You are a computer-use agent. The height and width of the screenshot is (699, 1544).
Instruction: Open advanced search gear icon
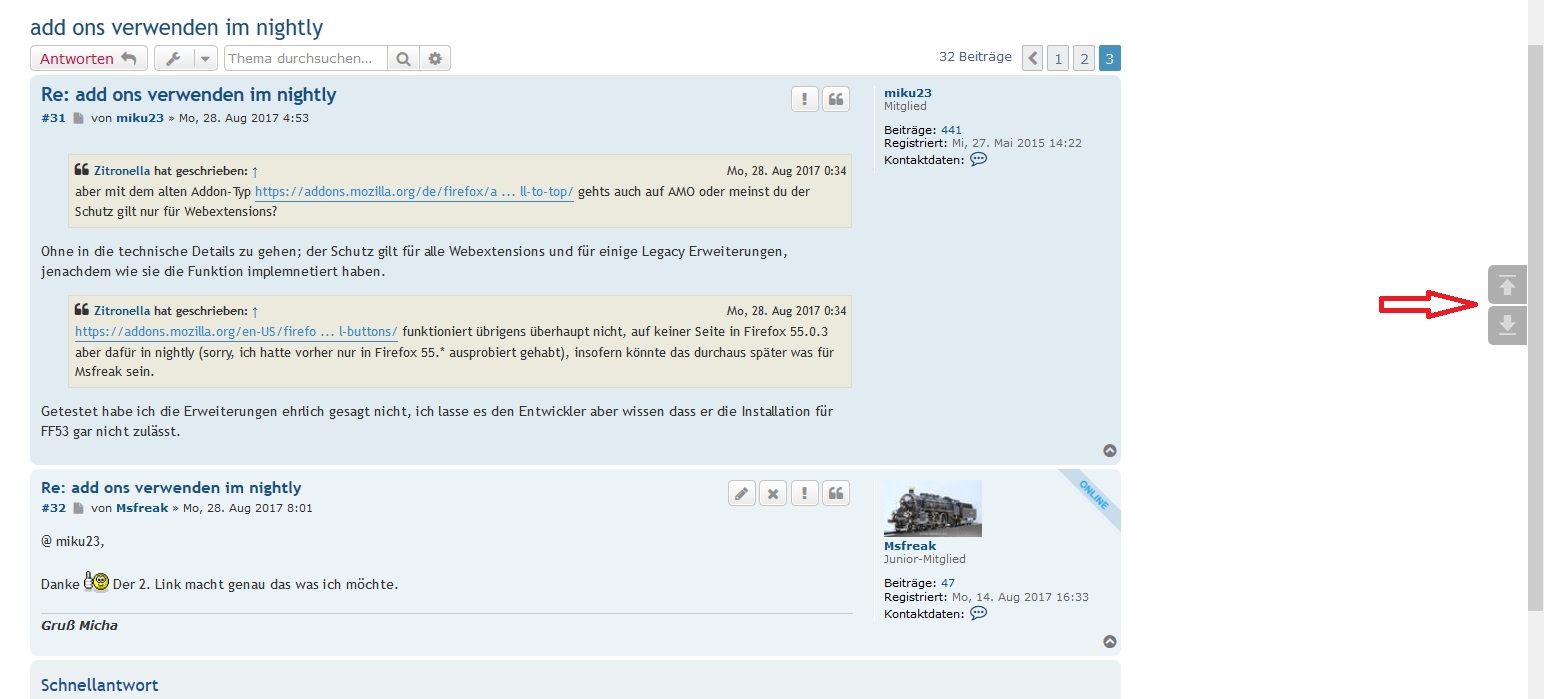[x=435, y=59]
